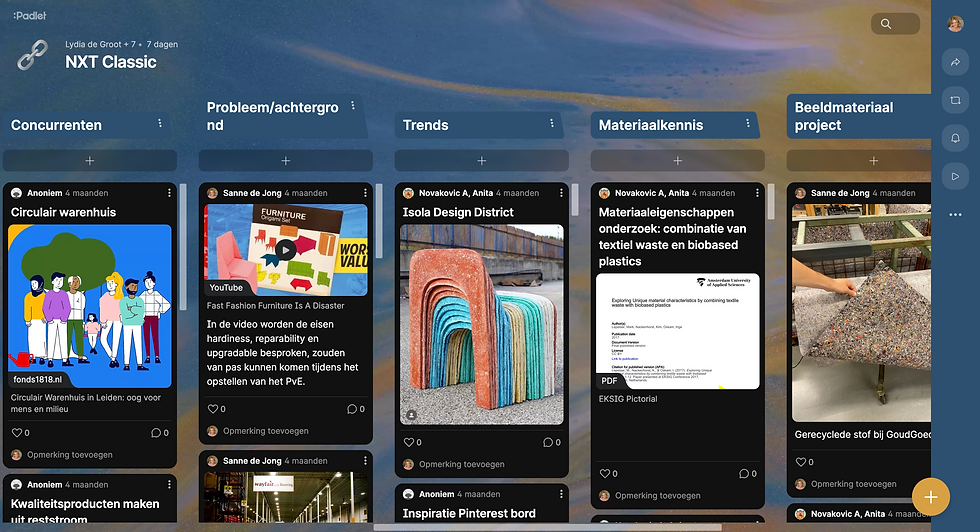980x532 pixels.
Task: Add a comment on Materiaaleigenschappen post
Action: pyautogui.click(x=658, y=495)
